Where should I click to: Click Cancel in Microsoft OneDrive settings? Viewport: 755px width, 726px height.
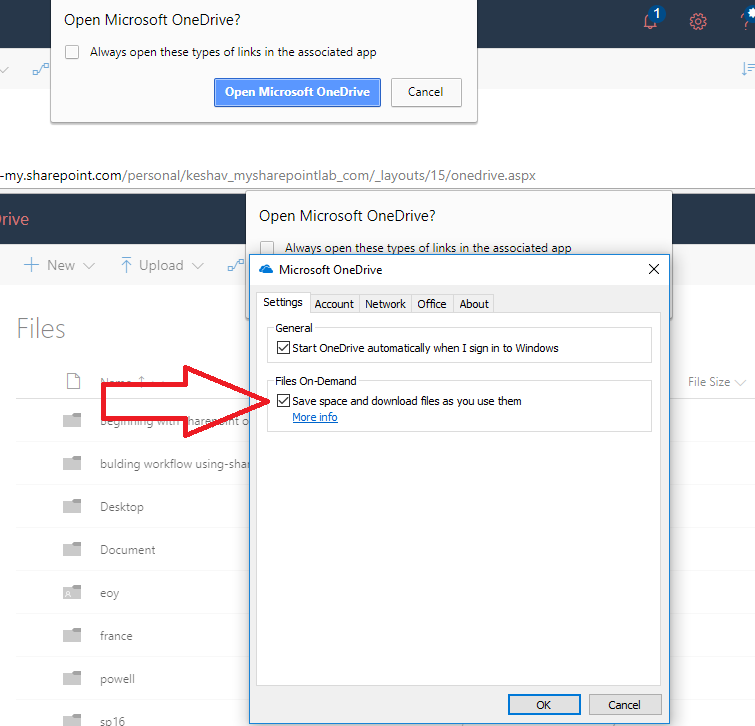(x=625, y=705)
